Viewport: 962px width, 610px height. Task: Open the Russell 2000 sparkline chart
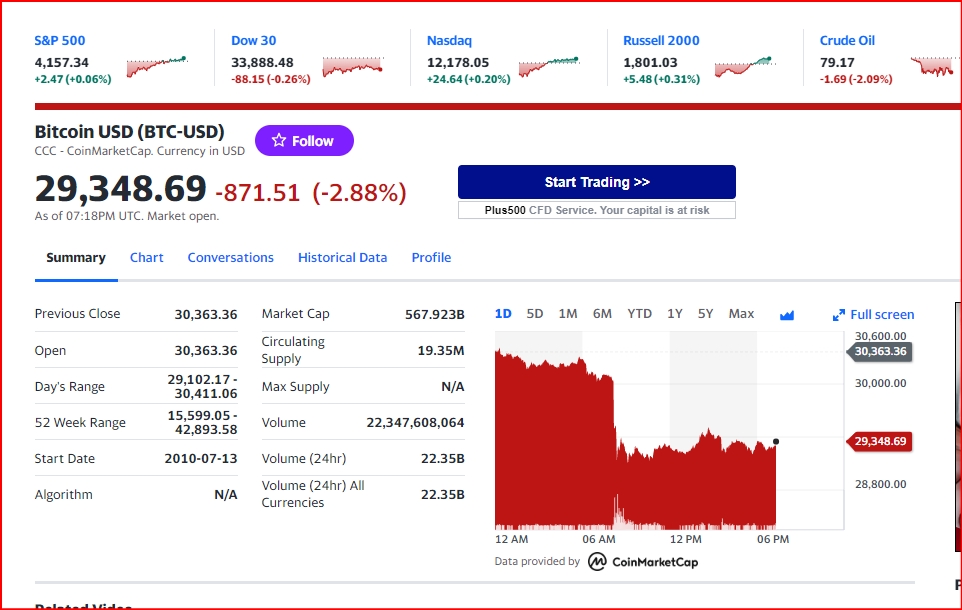click(x=745, y=67)
